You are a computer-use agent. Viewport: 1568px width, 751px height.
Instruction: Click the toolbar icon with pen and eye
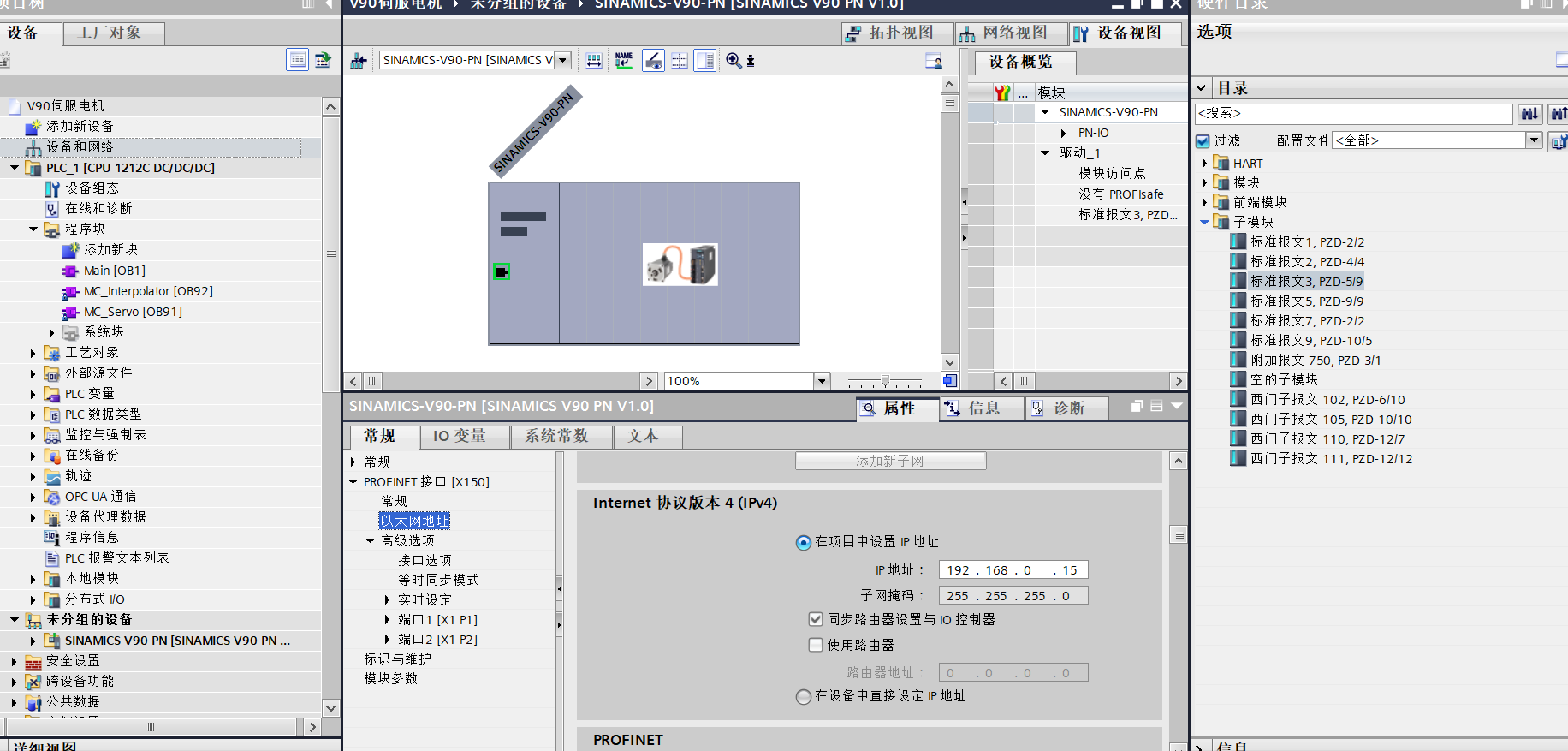tap(653, 61)
